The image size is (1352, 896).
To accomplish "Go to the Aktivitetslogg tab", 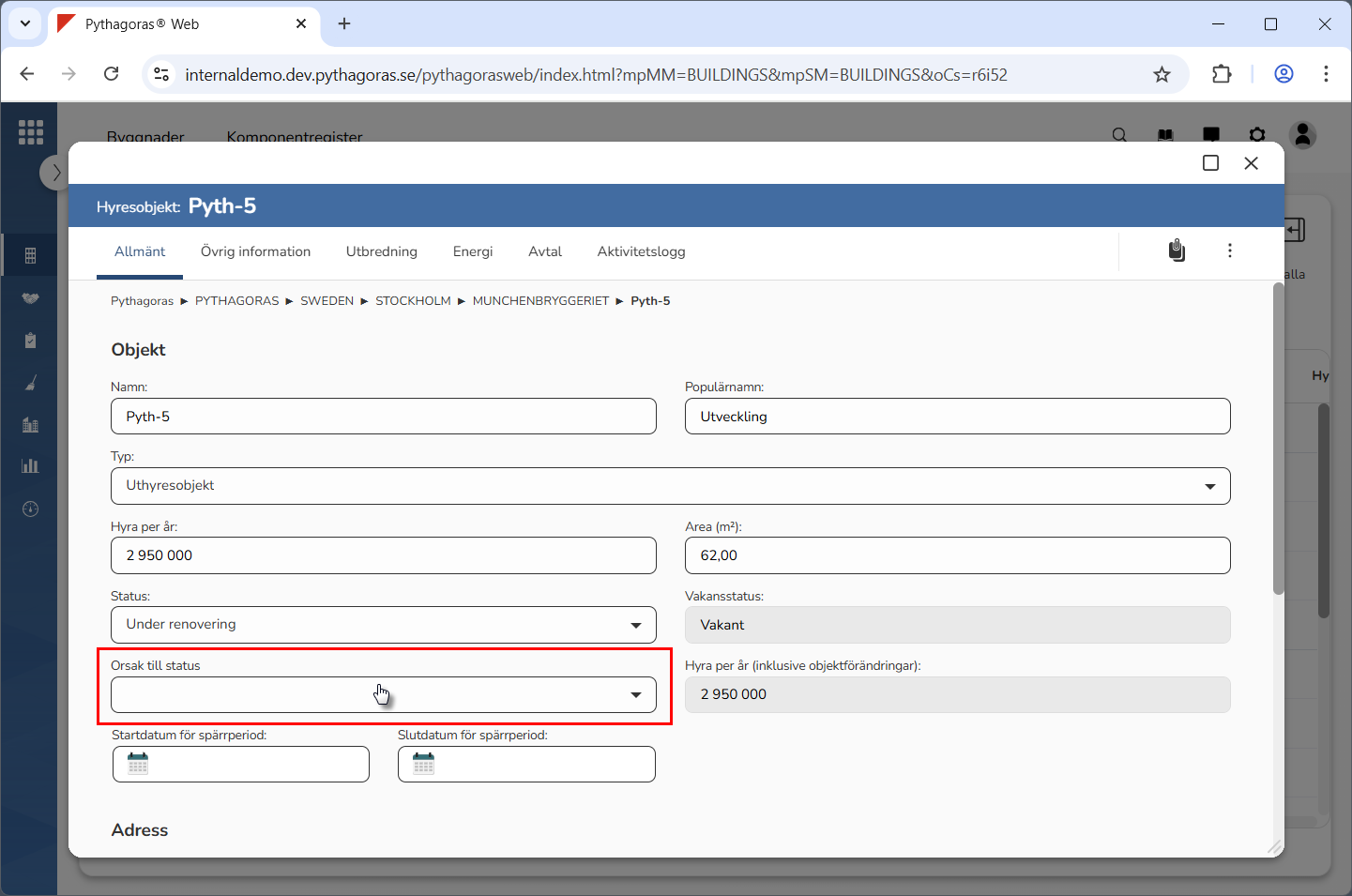I will coord(641,251).
